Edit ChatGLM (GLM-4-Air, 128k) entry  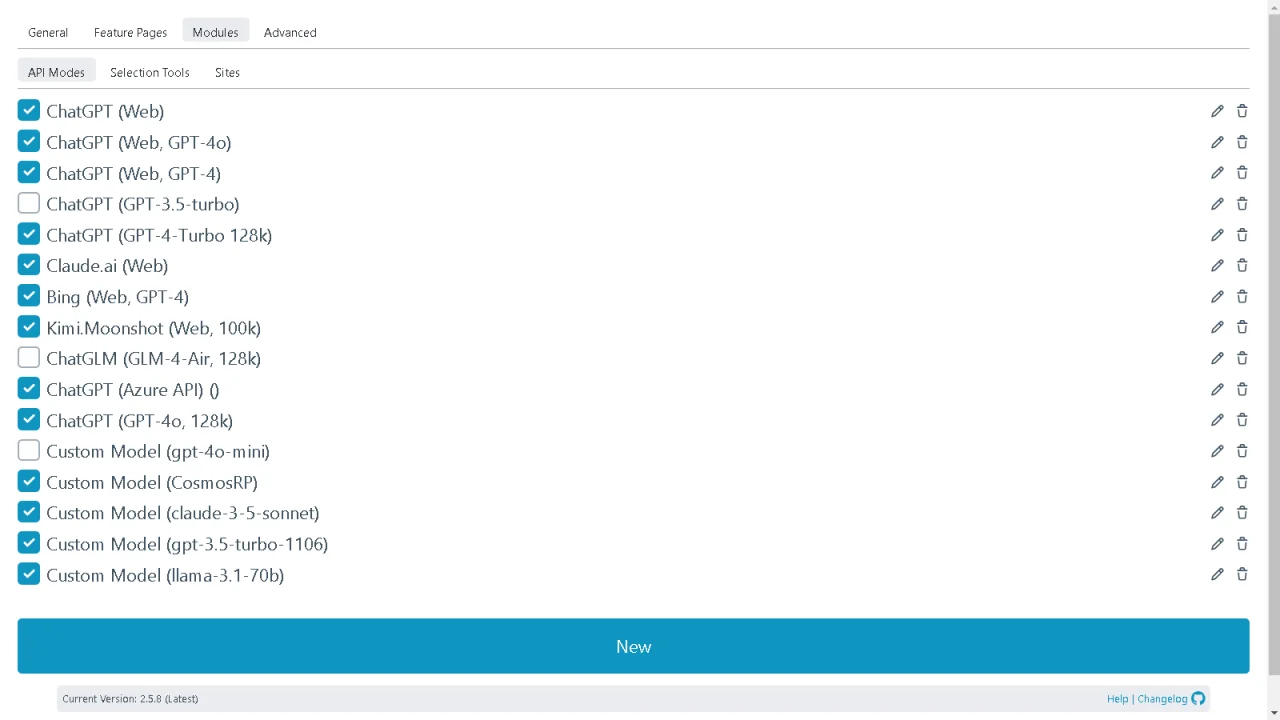pyautogui.click(x=1217, y=358)
